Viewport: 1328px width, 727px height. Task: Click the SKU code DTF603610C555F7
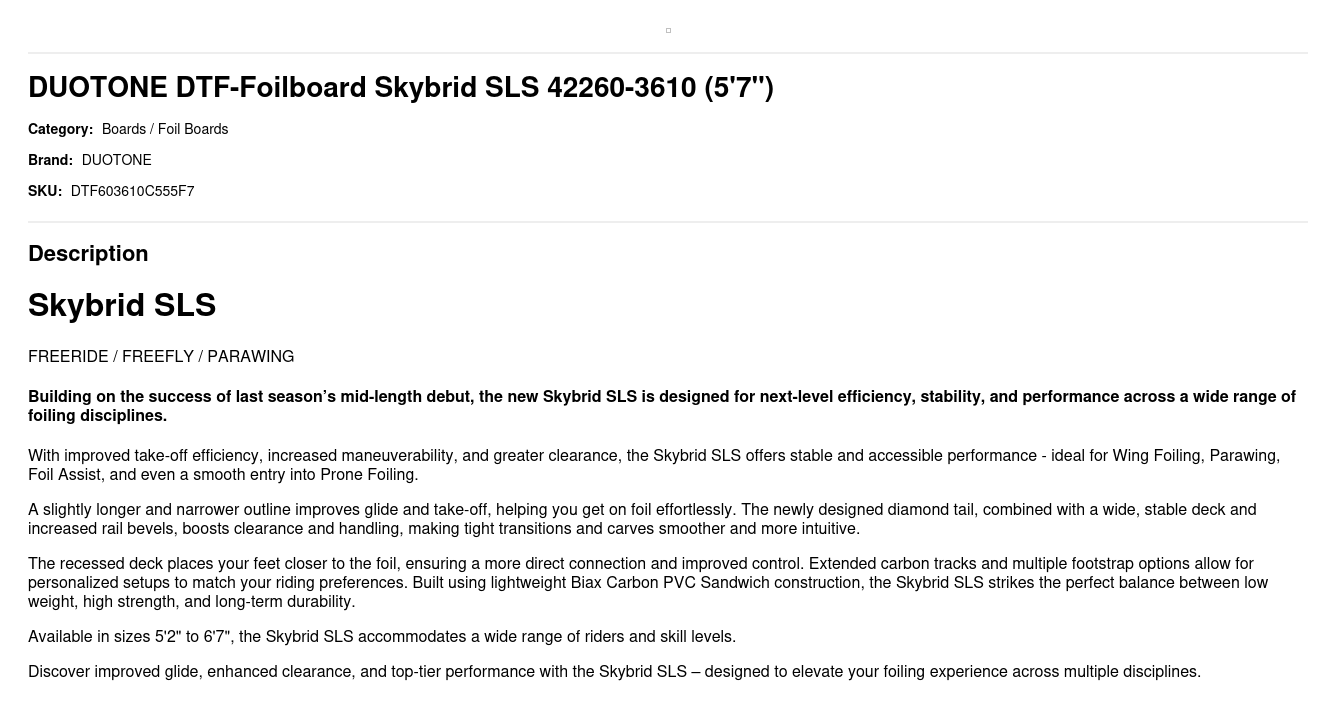132,191
